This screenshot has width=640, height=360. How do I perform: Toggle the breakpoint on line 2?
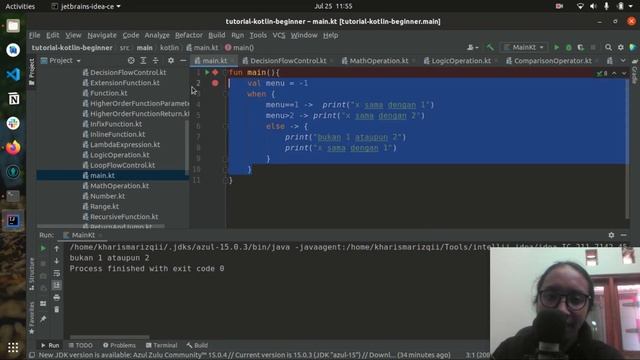pyautogui.click(x=215, y=83)
